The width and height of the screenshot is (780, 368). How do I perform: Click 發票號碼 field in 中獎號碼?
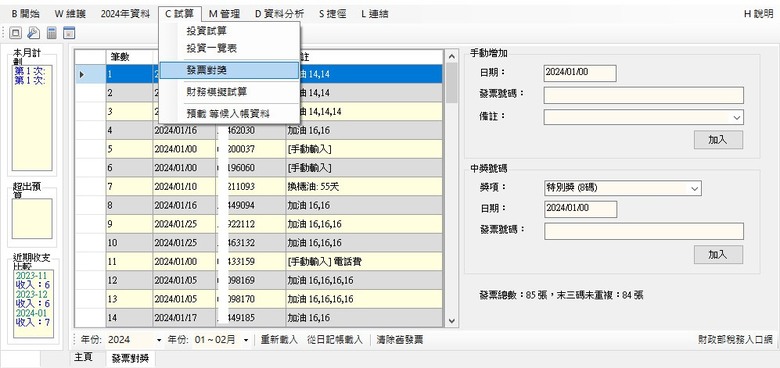click(x=644, y=231)
